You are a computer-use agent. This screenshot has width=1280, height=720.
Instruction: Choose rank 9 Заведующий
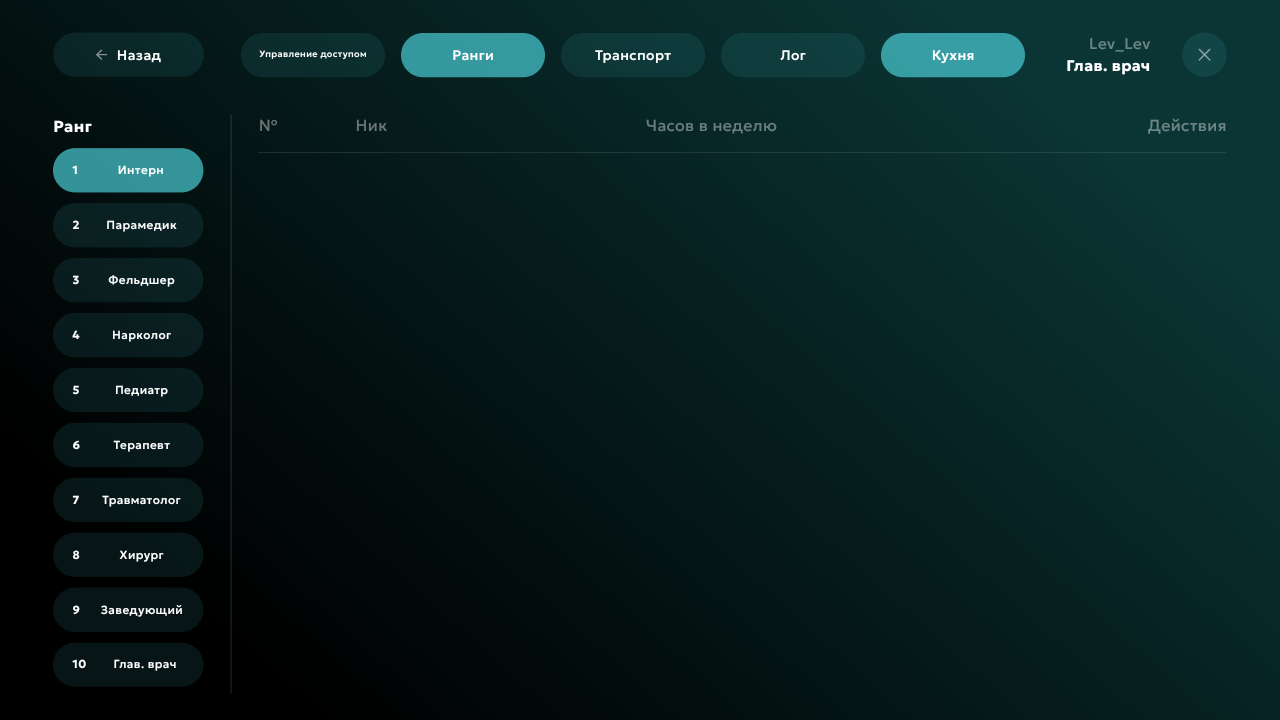coord(128,610)
